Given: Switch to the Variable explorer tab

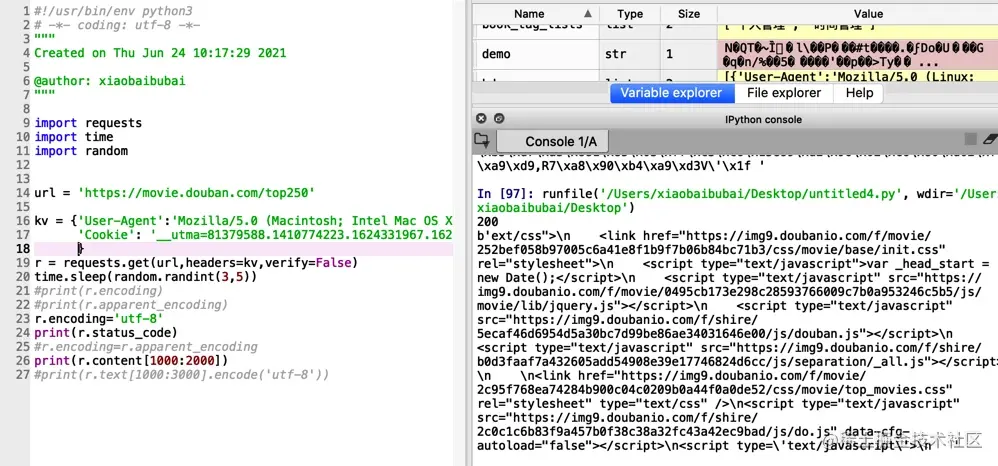Looking at the screenshot, I should click(x=671, y=93).
